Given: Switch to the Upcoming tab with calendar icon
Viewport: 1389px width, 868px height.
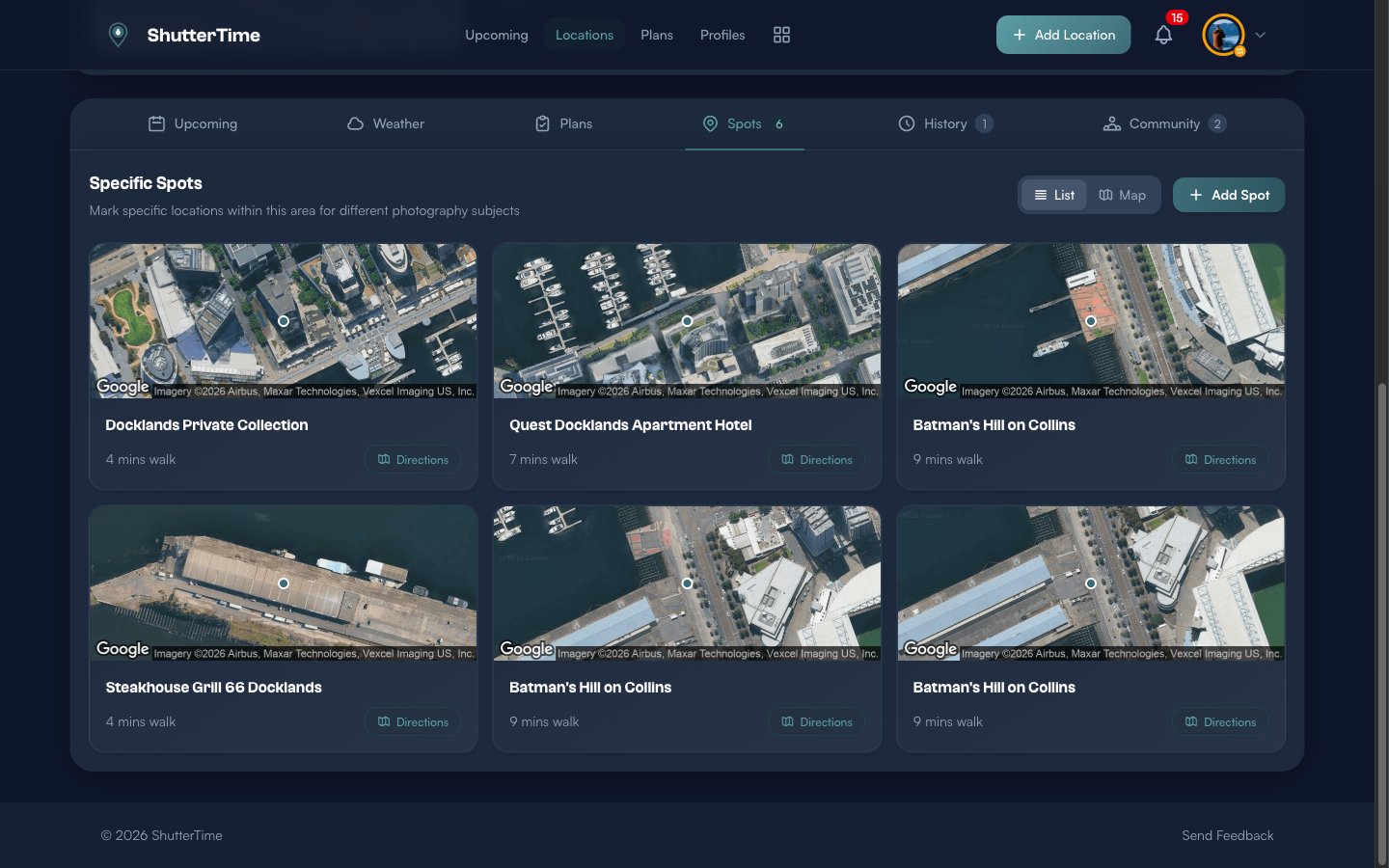Looking at the screenshot, I should pos(193,123).
